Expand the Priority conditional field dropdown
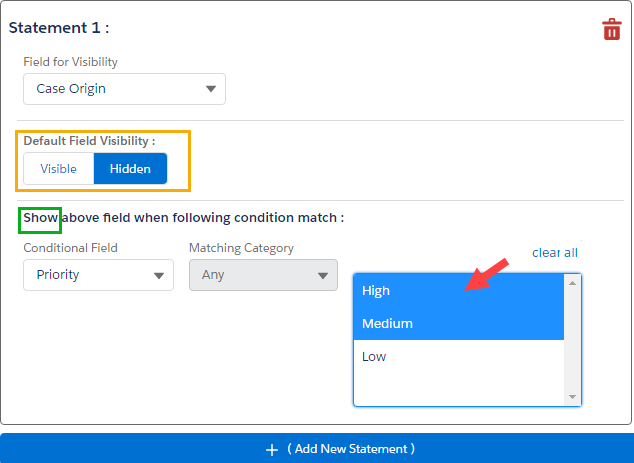634x463 pixels. tap(98, 275)
